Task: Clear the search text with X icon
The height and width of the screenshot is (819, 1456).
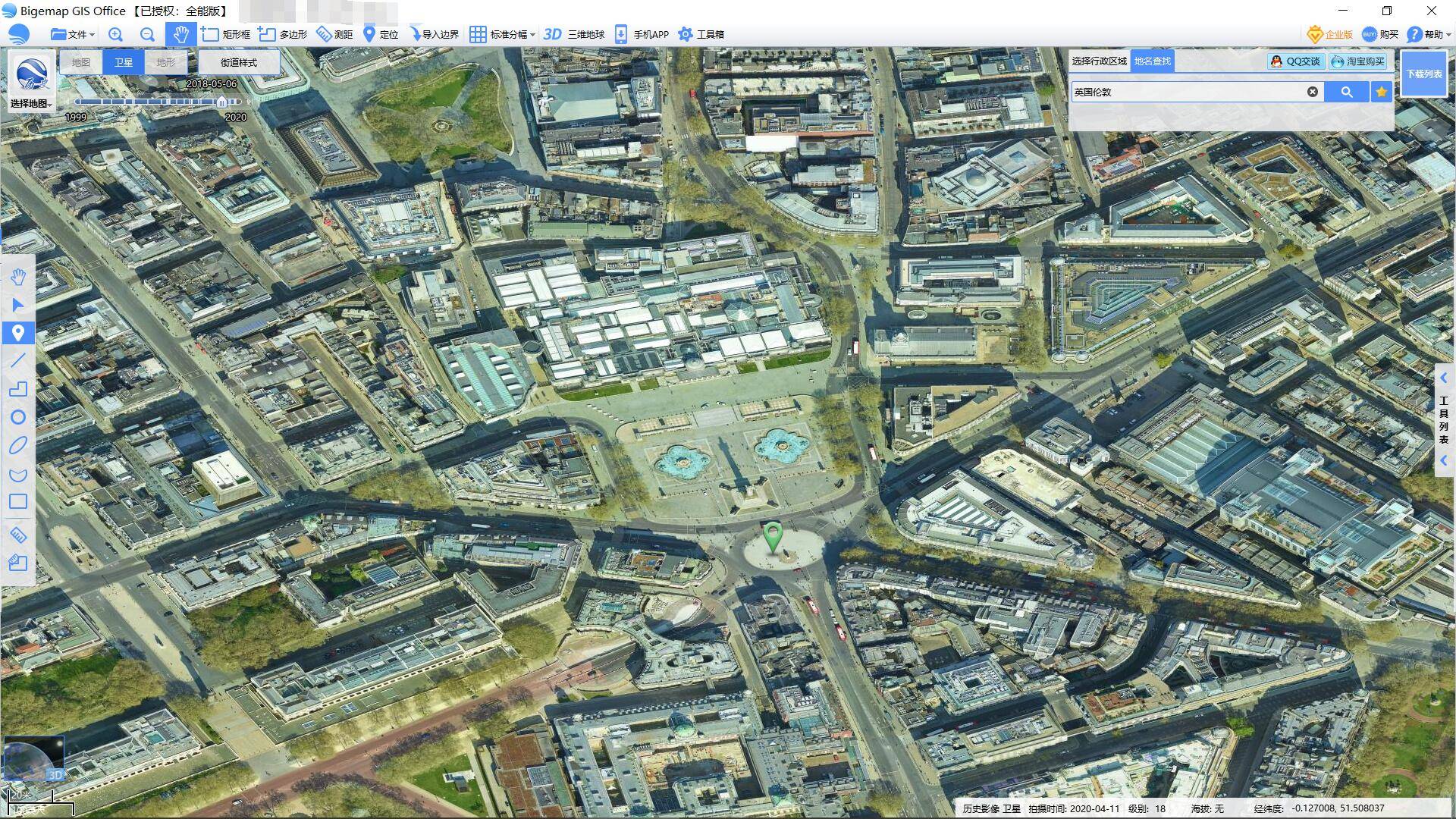Action: (1313, 92)
